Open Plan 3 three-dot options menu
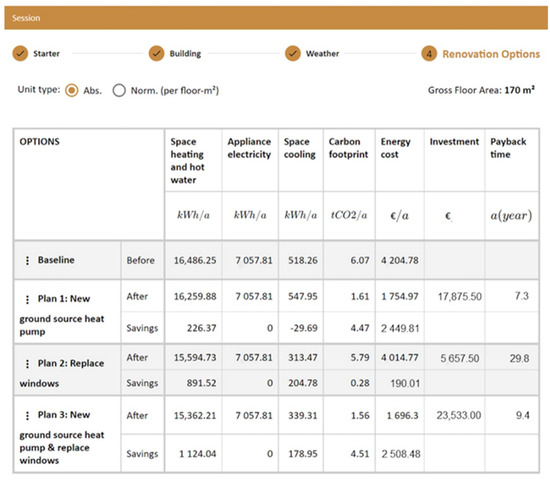550x482 pixels. point(27,415)
